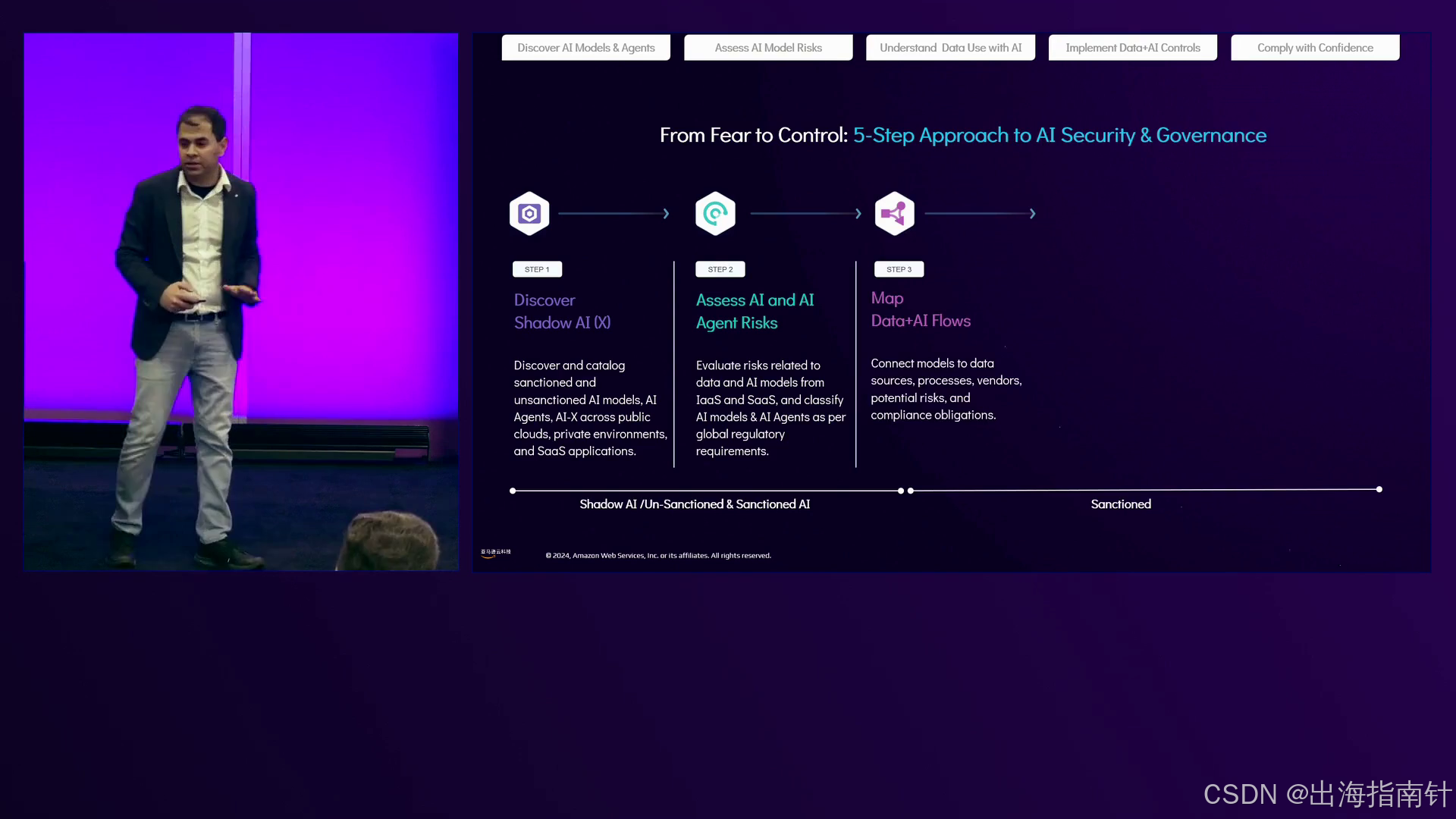
Task: Switch to the Assess AI Model Risks tab
Action: (x=768, y=48)
